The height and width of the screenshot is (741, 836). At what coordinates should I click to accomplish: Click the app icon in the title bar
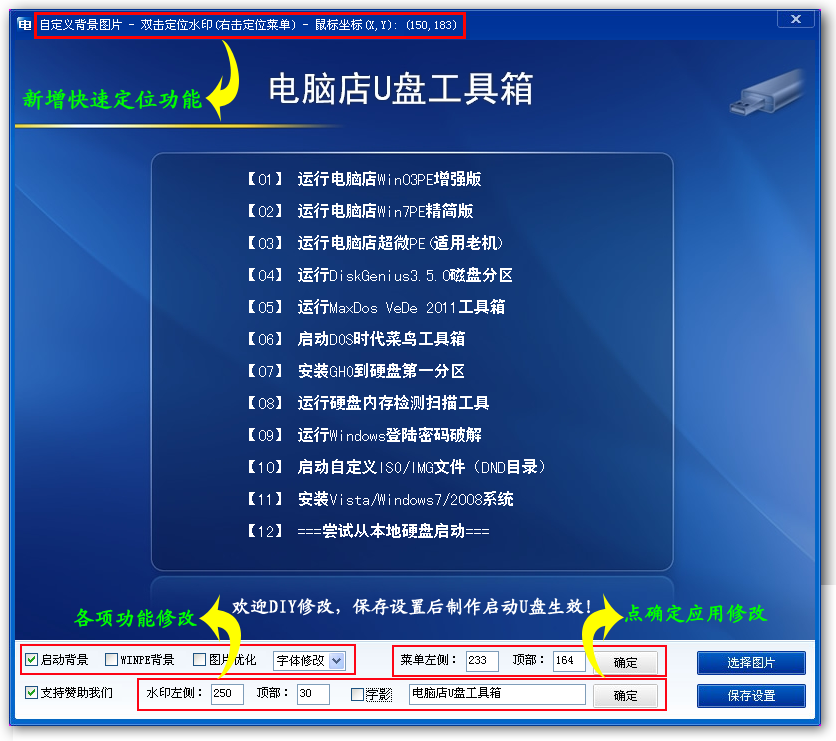(x=24, y=25)
